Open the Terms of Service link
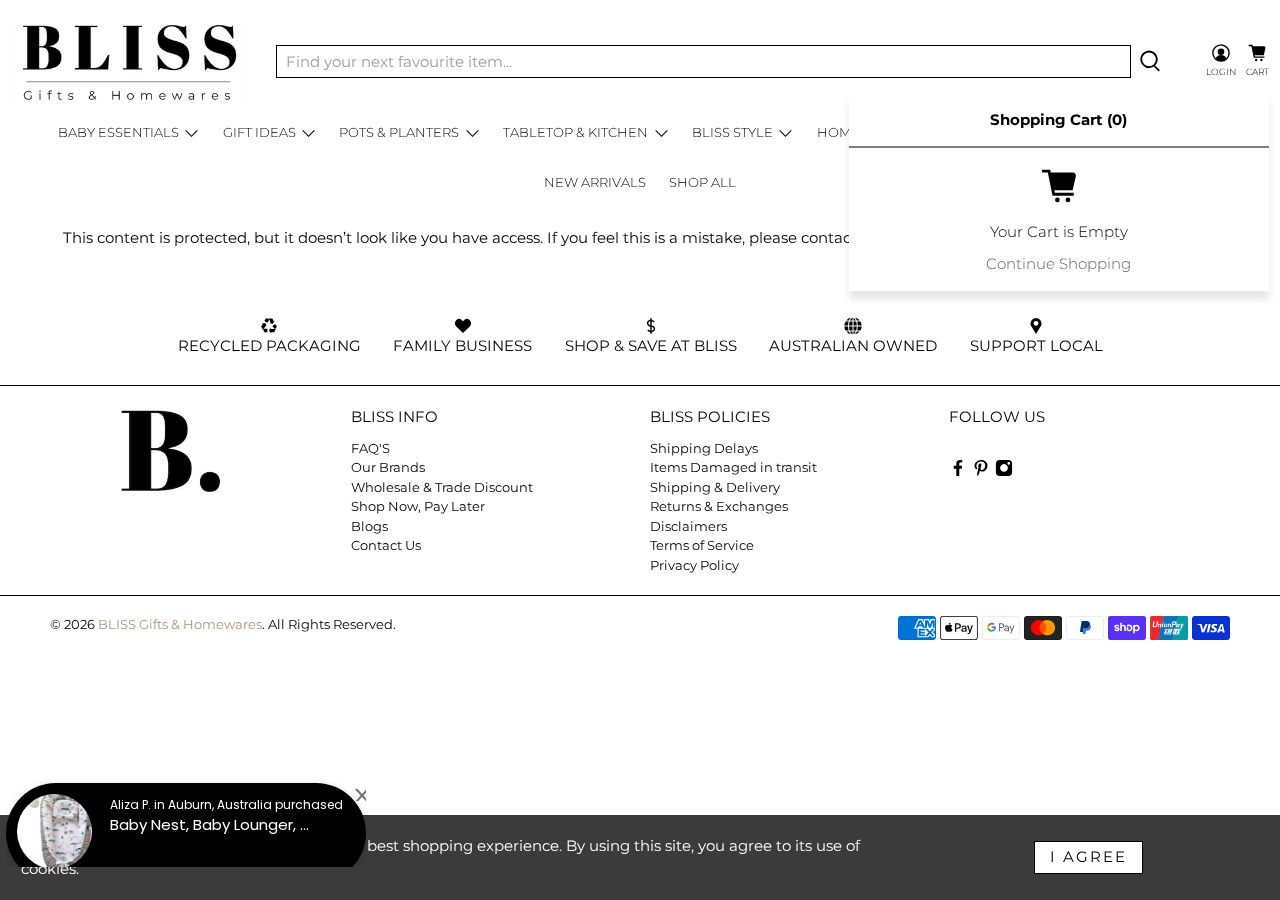Screen dimensions: 1280x900 [702, 545]
